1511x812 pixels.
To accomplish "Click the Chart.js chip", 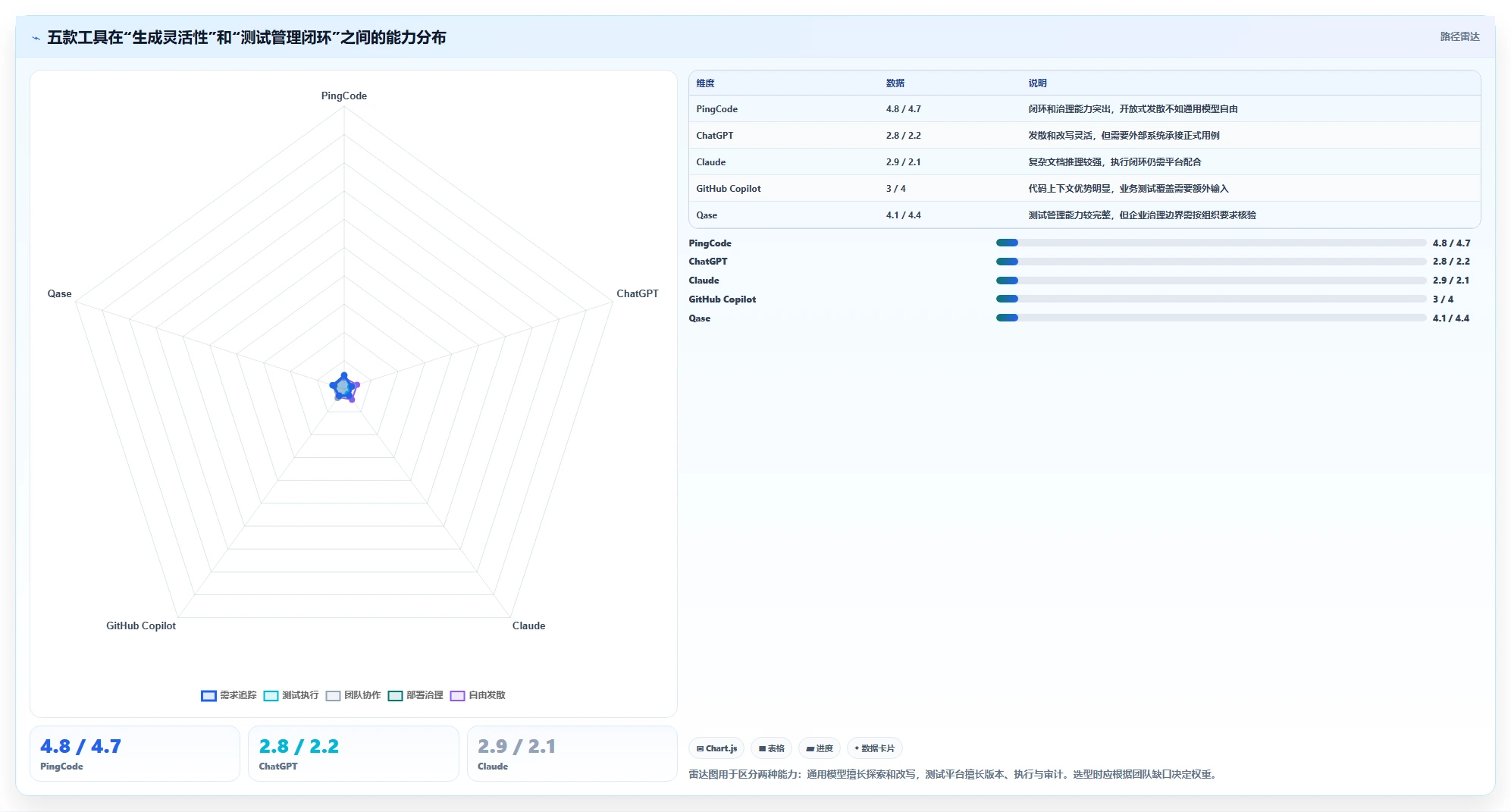I will (x=716, y=748).
